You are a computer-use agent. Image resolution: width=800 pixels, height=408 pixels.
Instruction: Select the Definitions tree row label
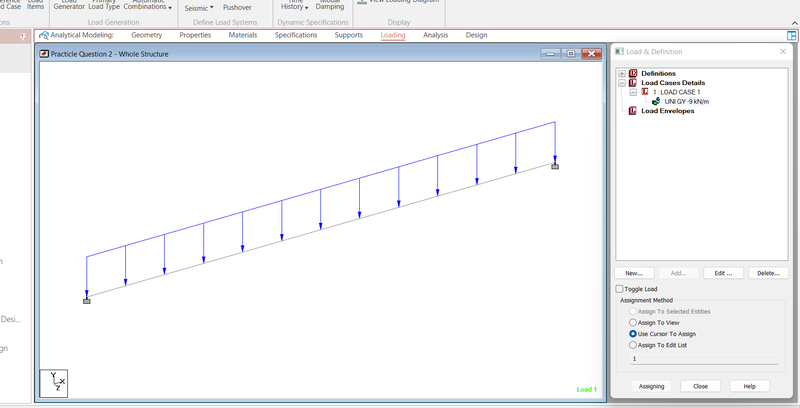point(658,73)
